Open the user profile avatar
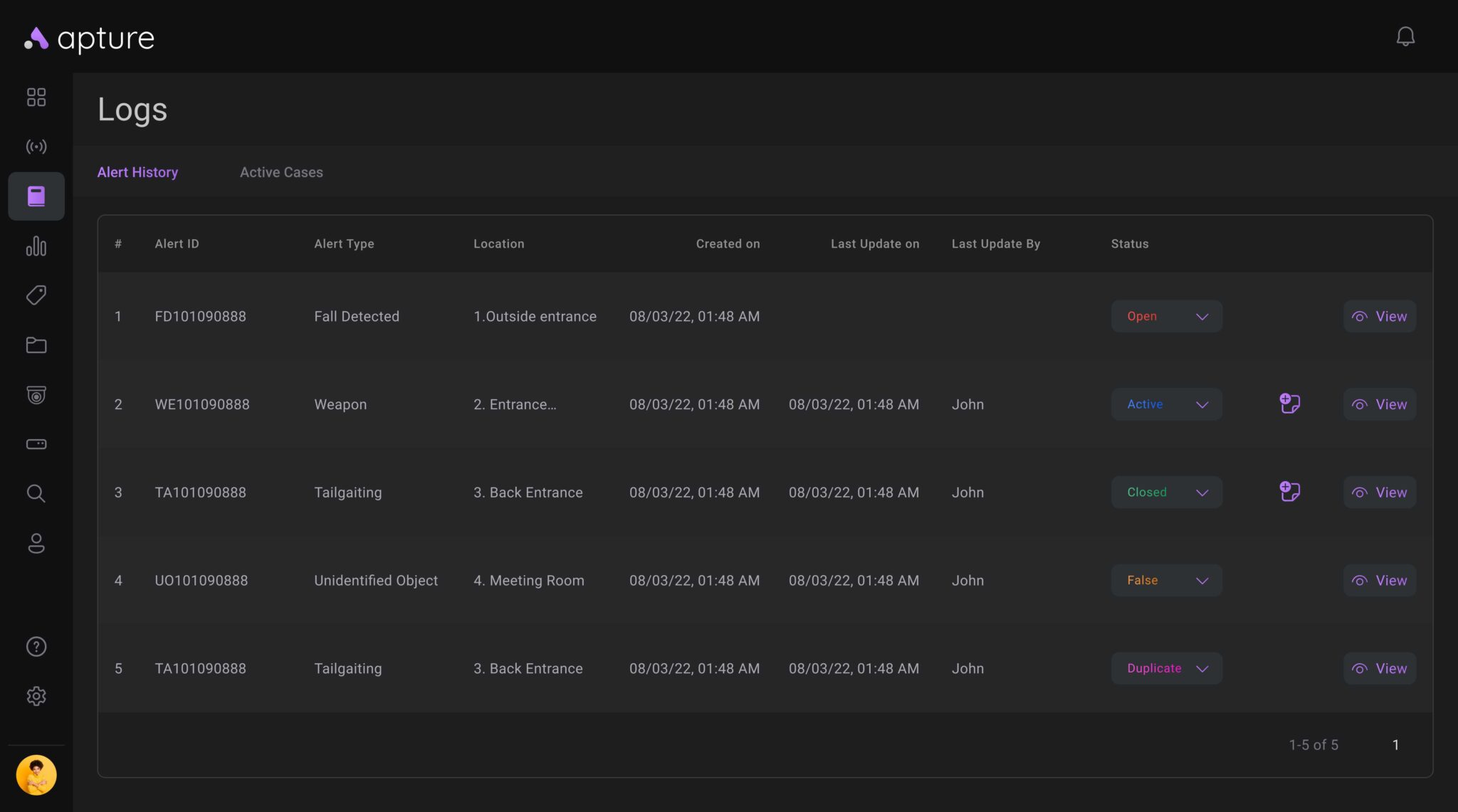 pyautogui.click(x=36, y=775)
